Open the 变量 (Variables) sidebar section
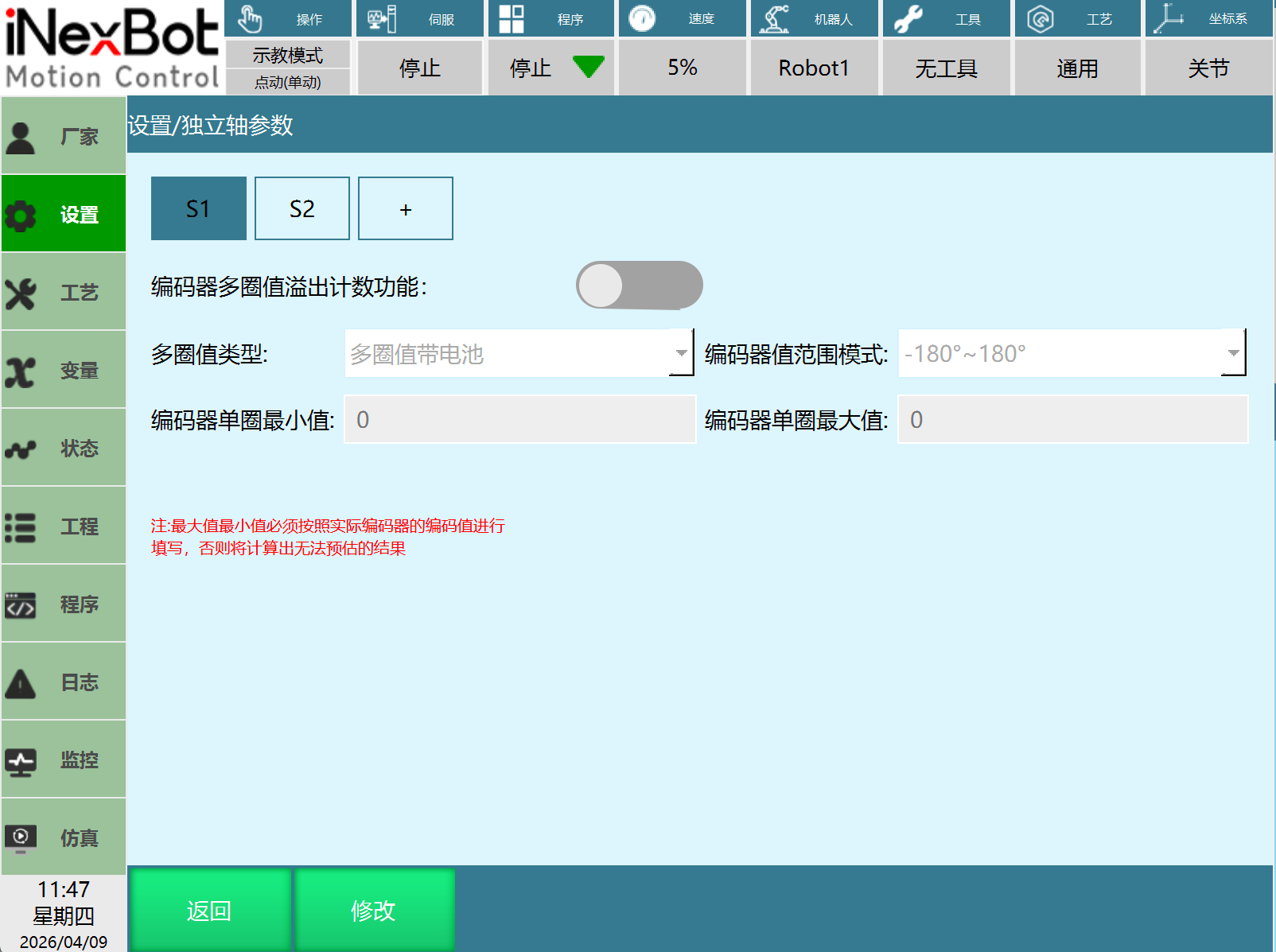 64,369
